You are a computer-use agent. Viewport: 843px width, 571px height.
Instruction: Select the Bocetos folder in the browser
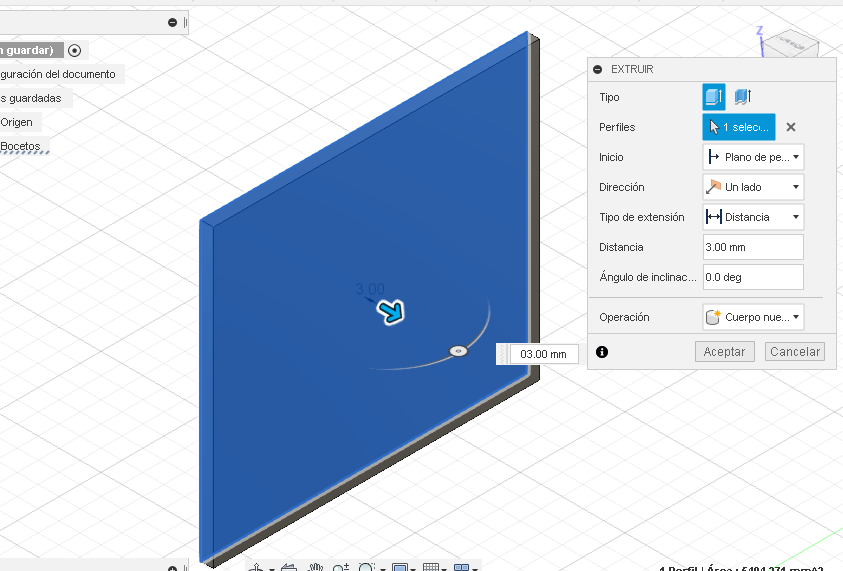(20, 146)
